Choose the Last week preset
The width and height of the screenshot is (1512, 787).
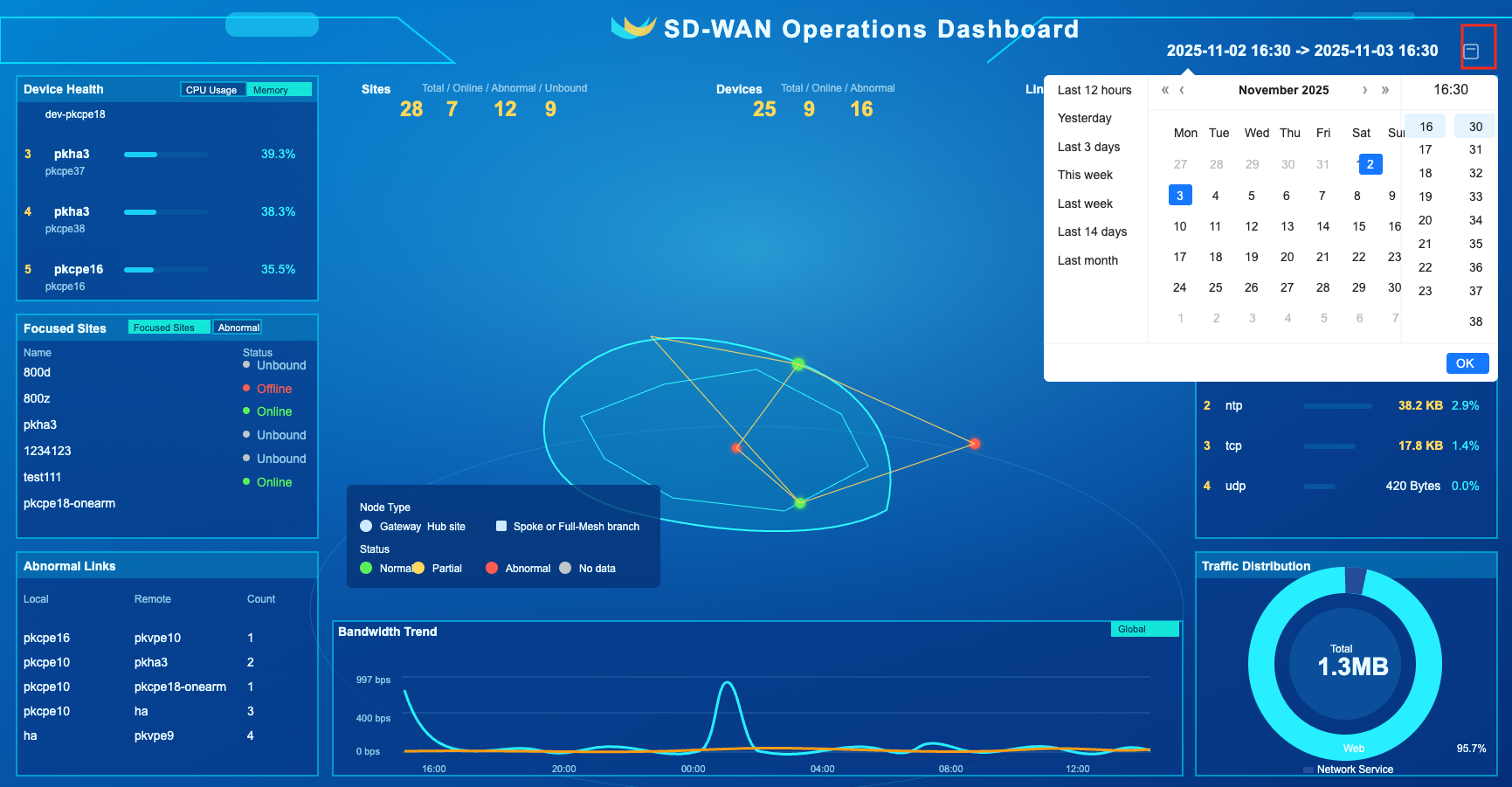coord(1085,204)
